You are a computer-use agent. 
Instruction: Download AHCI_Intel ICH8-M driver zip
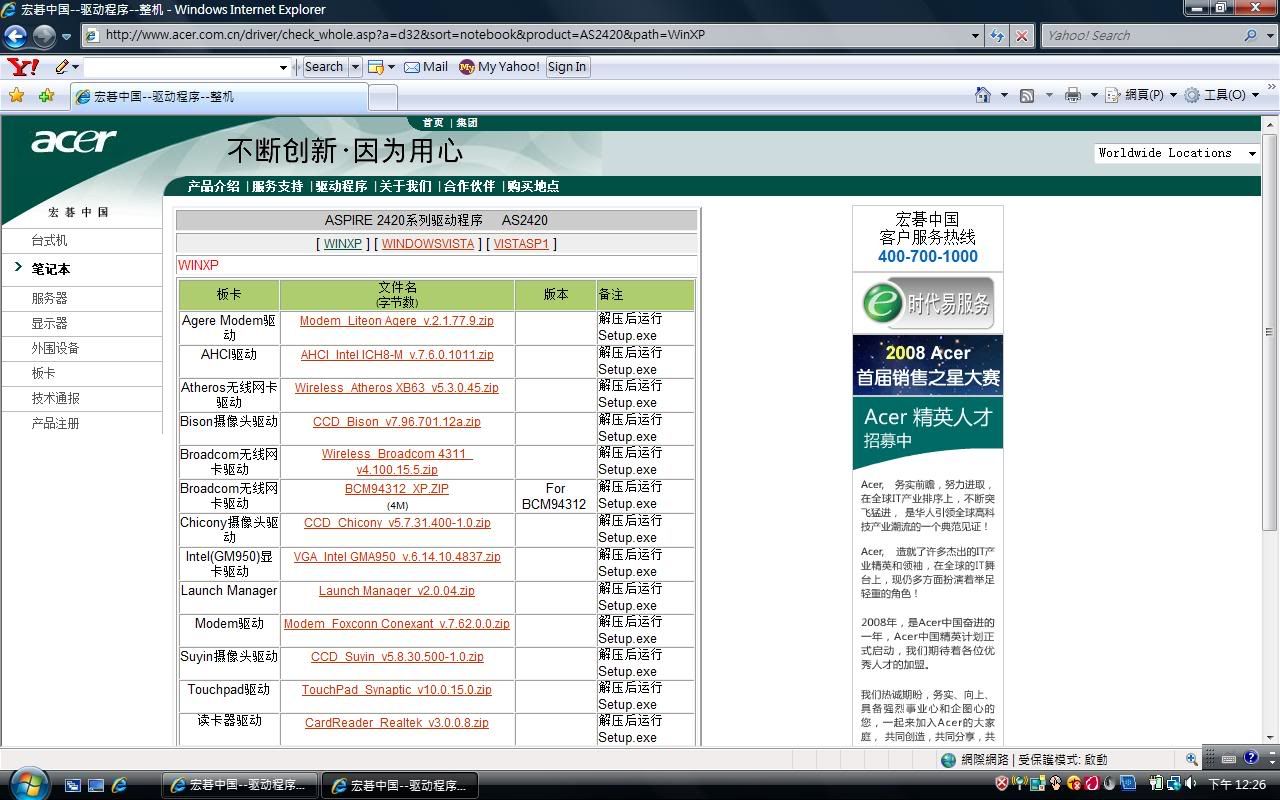point(397,355)
